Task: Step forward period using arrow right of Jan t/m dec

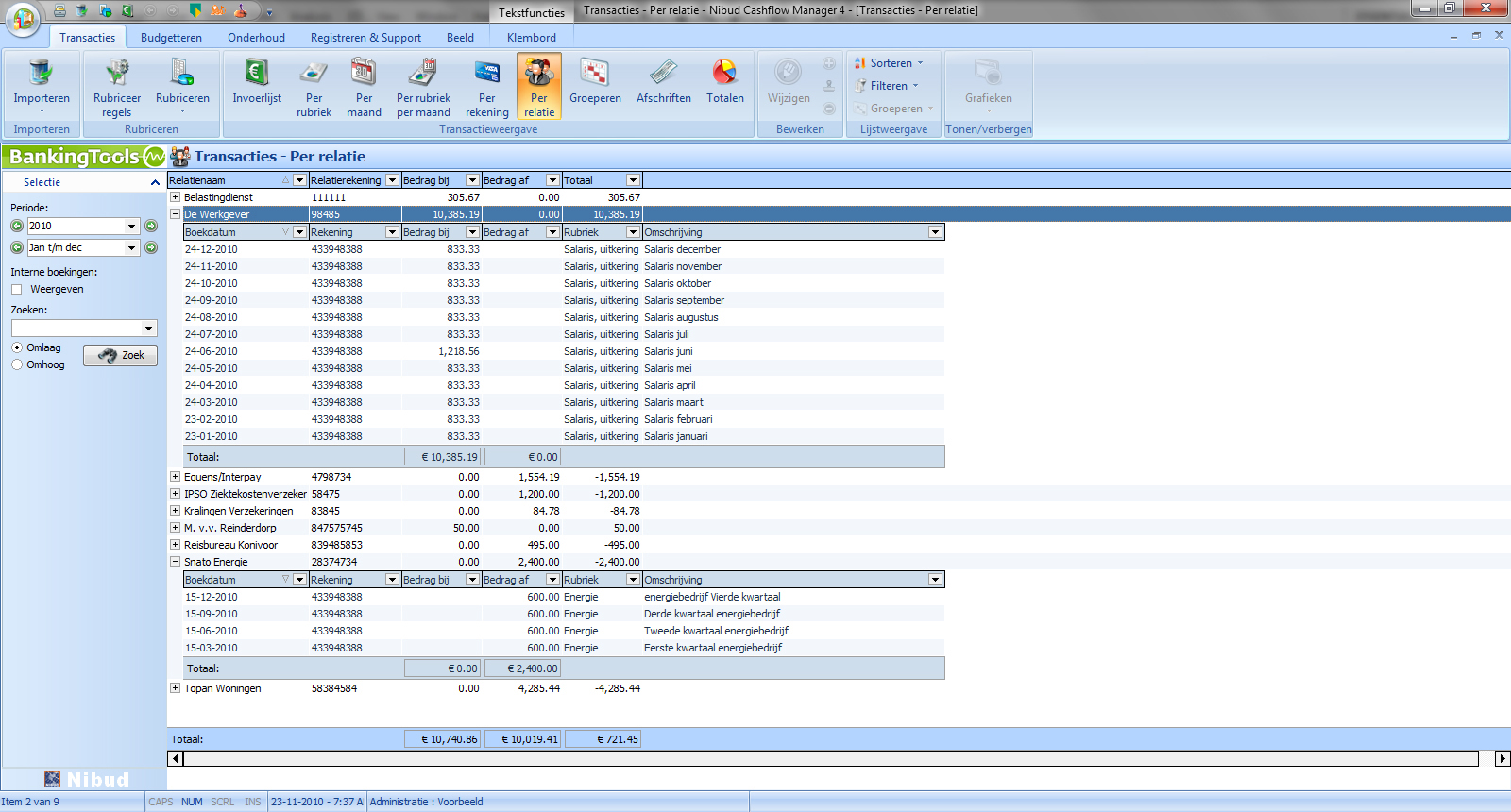Action: tap(150, 247)
